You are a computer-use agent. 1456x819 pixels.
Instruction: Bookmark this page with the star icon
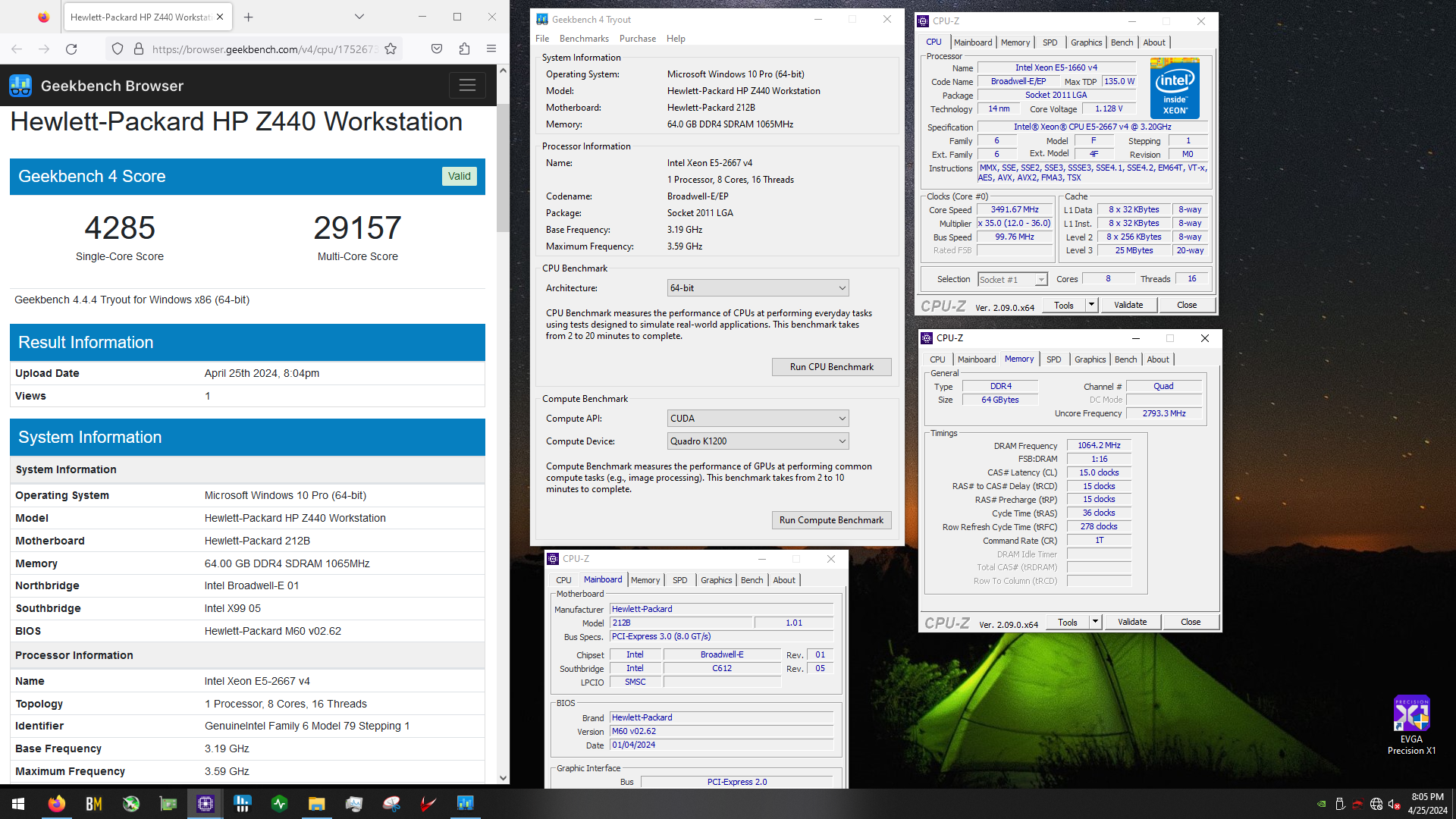click(391, 49)
